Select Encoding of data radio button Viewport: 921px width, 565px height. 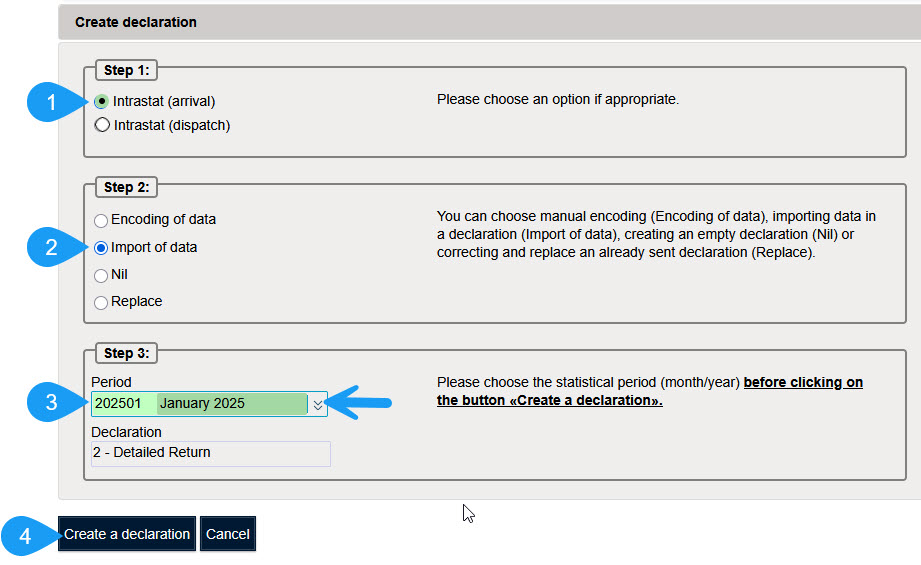101,220
